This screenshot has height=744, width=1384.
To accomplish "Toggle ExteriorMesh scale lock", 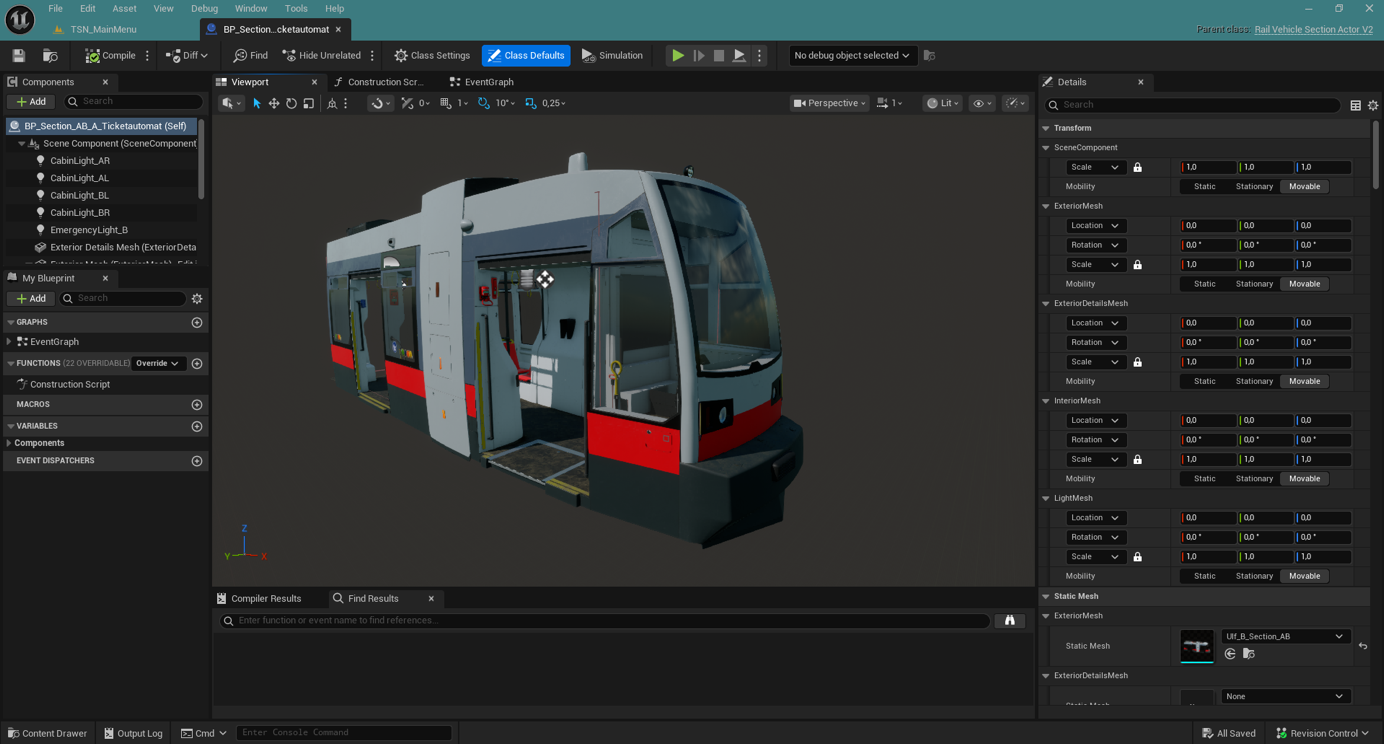I will (x=1137, y=265).
